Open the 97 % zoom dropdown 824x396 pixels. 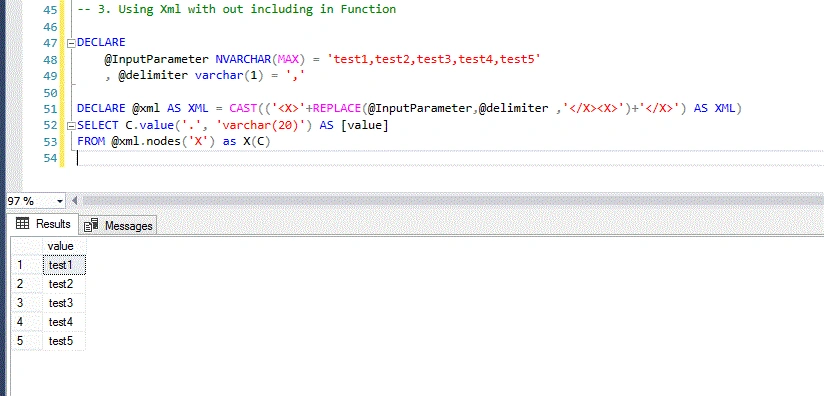[60, 201]
